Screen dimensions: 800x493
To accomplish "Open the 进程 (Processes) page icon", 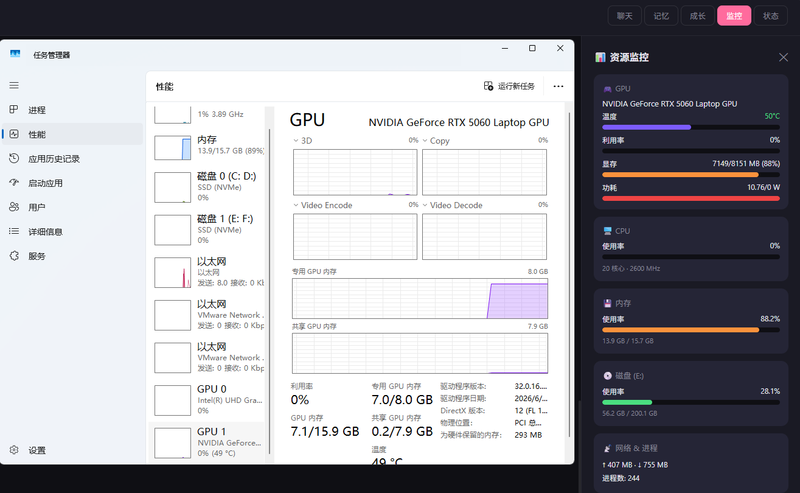I will [x=14, y=110].
